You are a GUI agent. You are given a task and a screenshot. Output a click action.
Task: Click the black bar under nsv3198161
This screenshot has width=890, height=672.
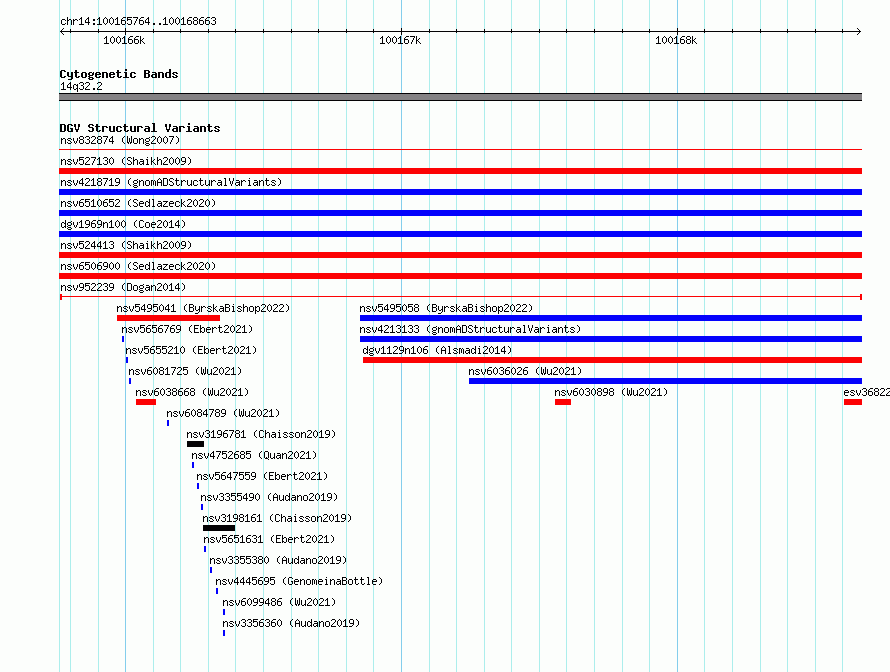tap(219, 528)
